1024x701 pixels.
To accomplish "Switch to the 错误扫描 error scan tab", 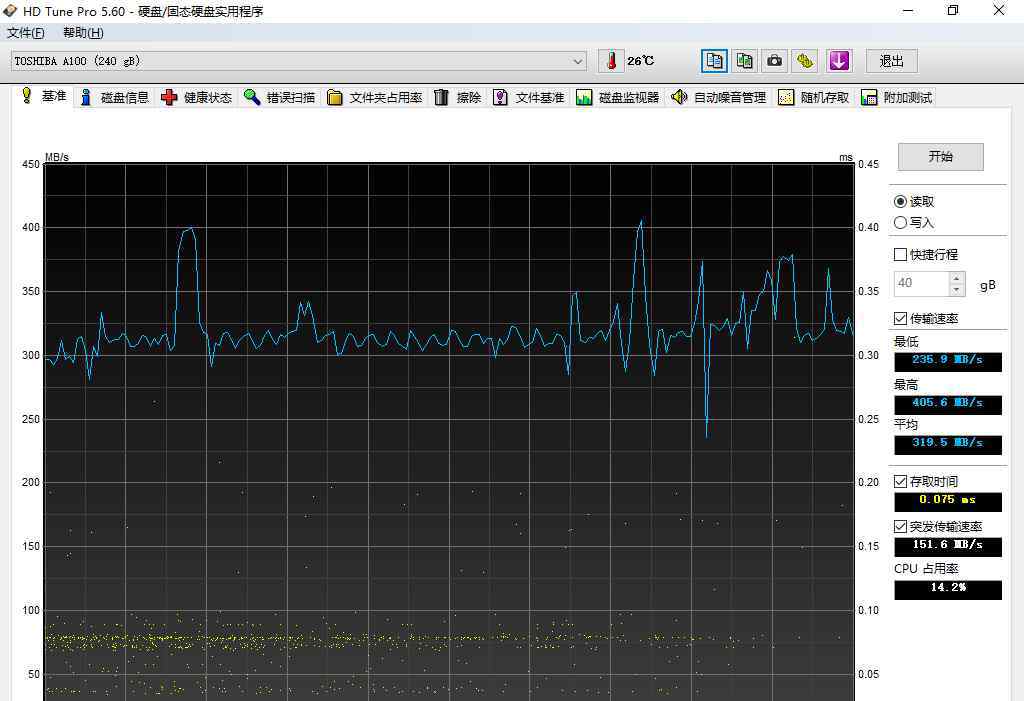I will point(280,98).
